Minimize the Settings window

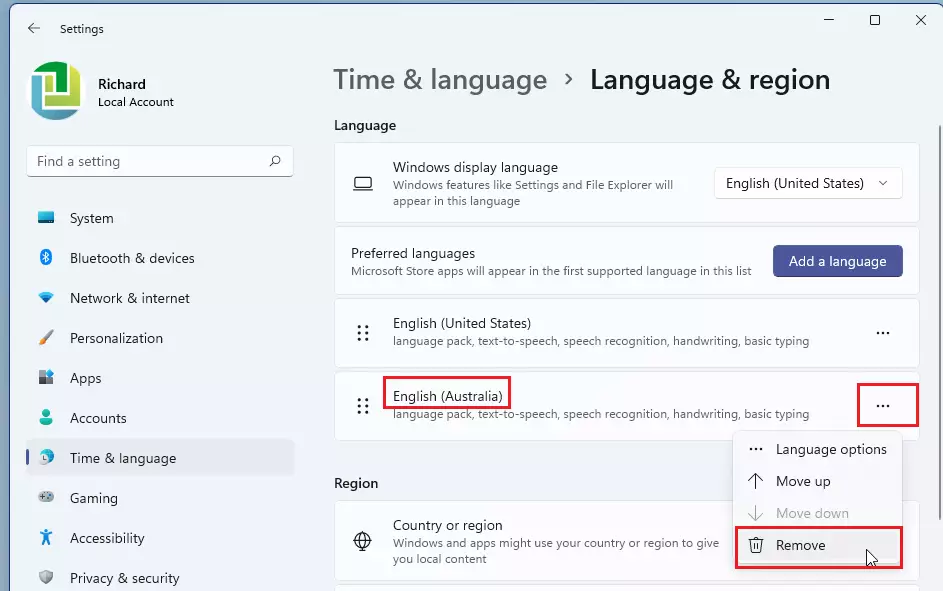click(x=829, y=20)
